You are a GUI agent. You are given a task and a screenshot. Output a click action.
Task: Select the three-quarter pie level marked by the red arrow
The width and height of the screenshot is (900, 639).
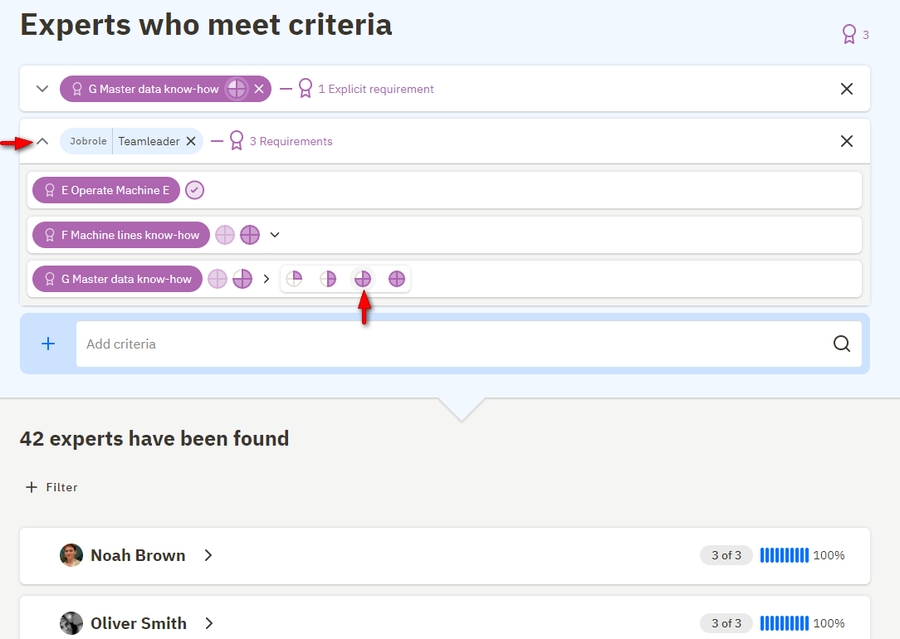pyautogui.click(x=363, y=279)
